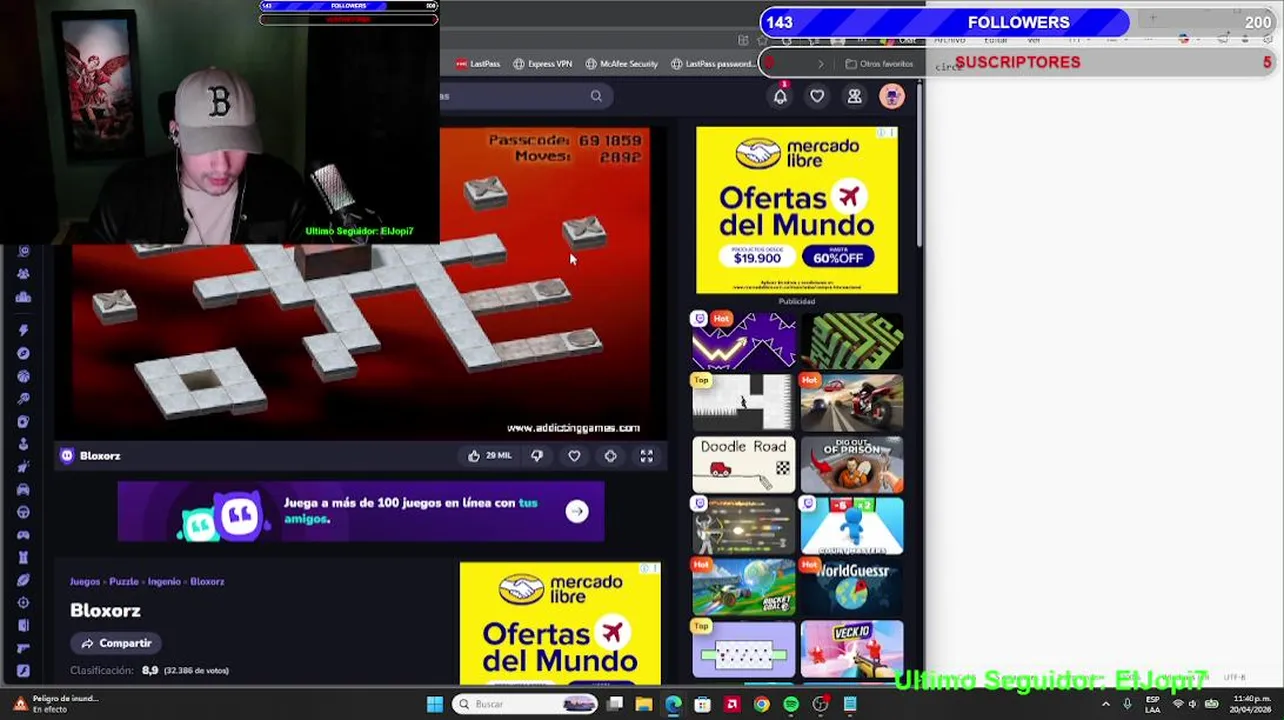
Task: Open the steering wheel driving category icon
Action: [x=23, y=512]
